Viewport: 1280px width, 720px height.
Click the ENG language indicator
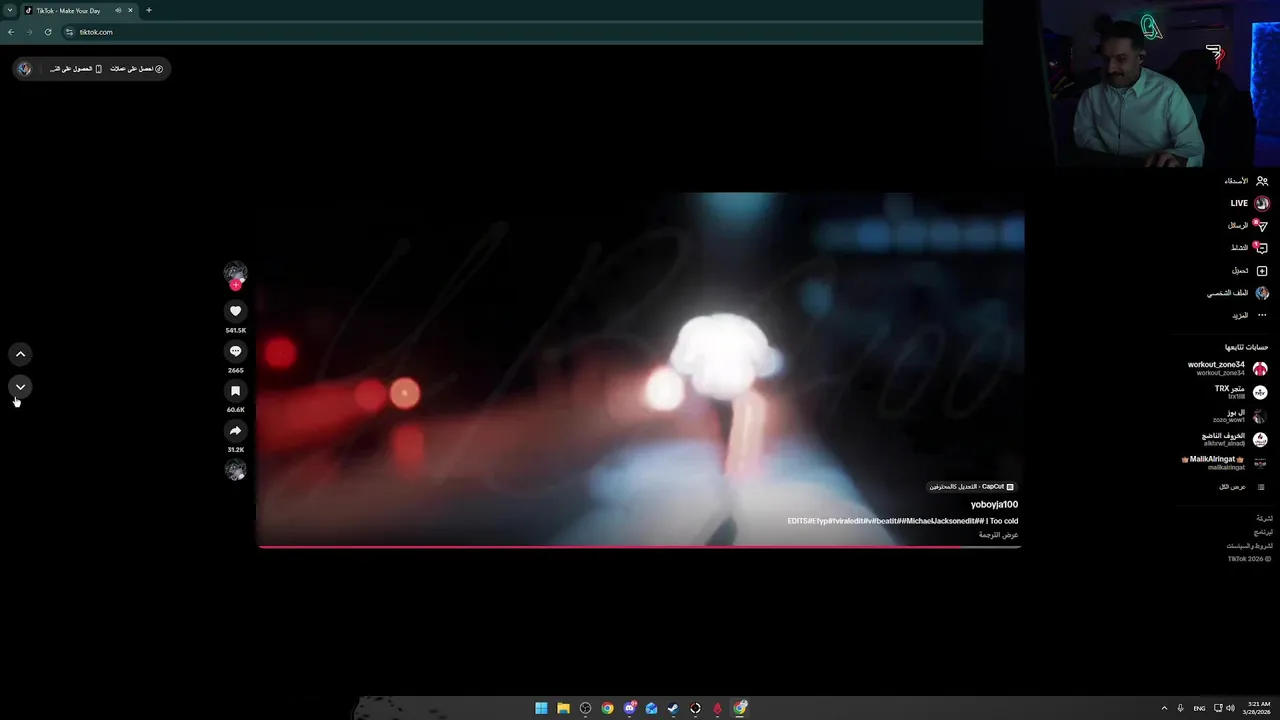point(1199,708)
